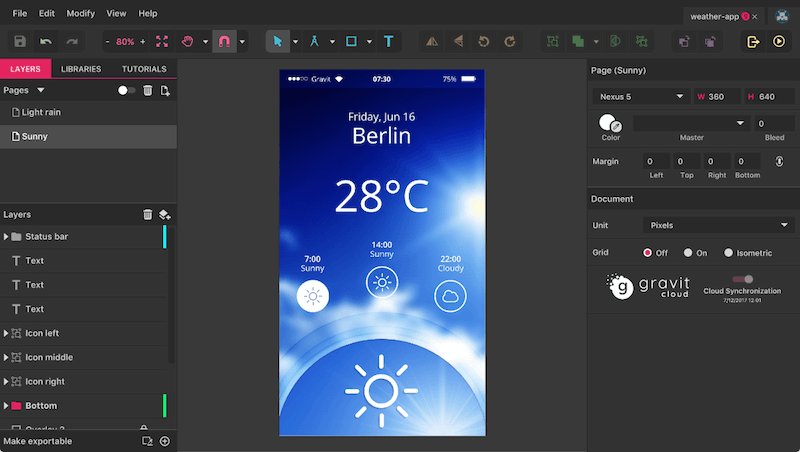The width and height of the screenshot is (800, 452).
Task: Zoom in with the plus button
Action: (x=142, y=42)
